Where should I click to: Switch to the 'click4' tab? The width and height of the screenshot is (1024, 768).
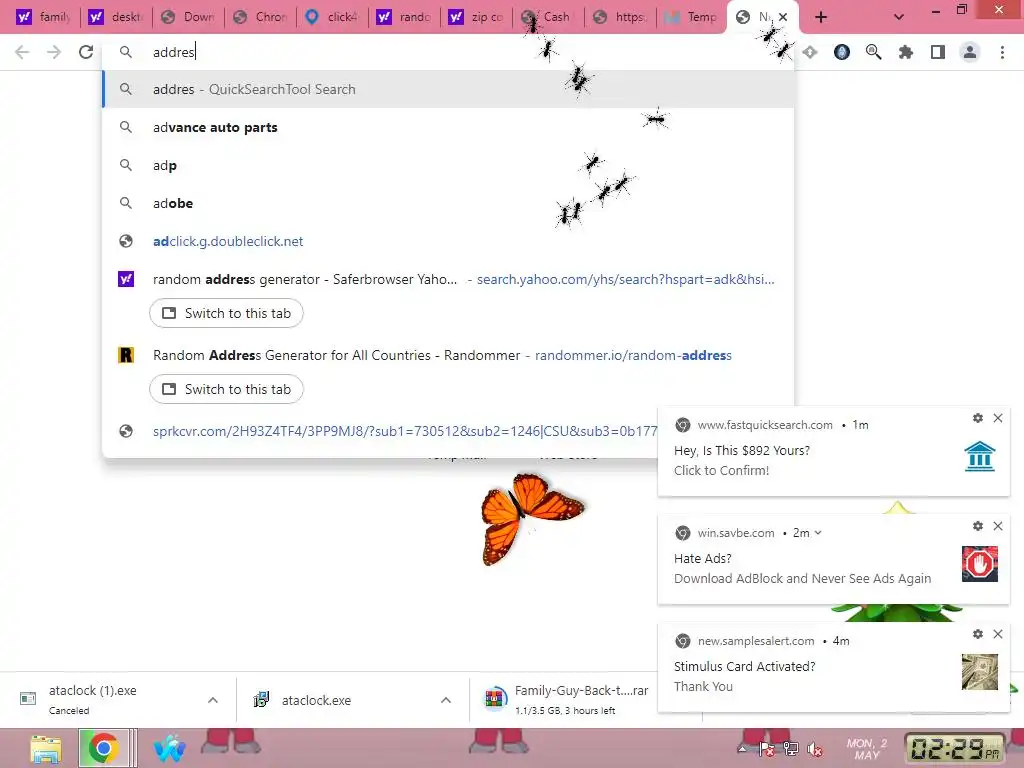click(x=332, y=17)
